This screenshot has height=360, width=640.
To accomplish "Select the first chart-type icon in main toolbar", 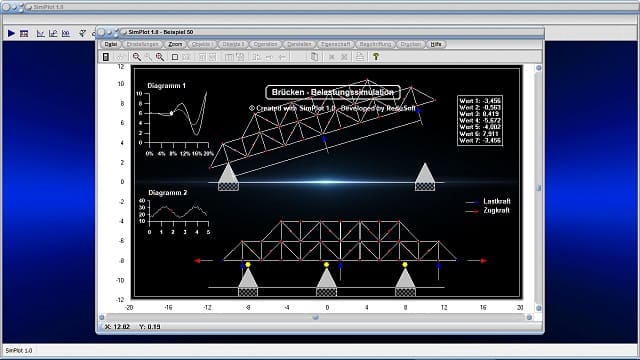I will tap(40, 33).
